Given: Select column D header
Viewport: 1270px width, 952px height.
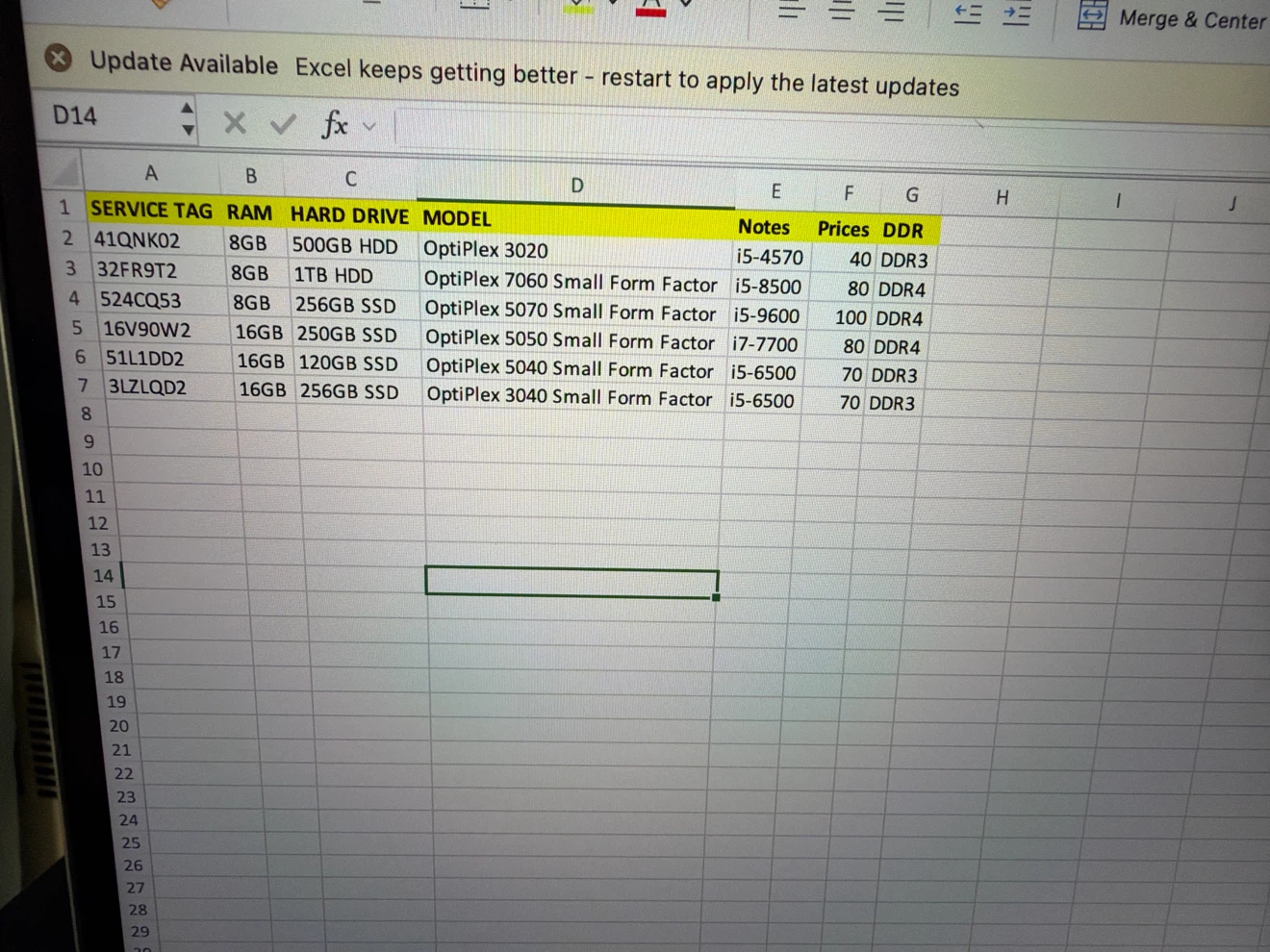Looking at the screenshot, I should [576, 186].
